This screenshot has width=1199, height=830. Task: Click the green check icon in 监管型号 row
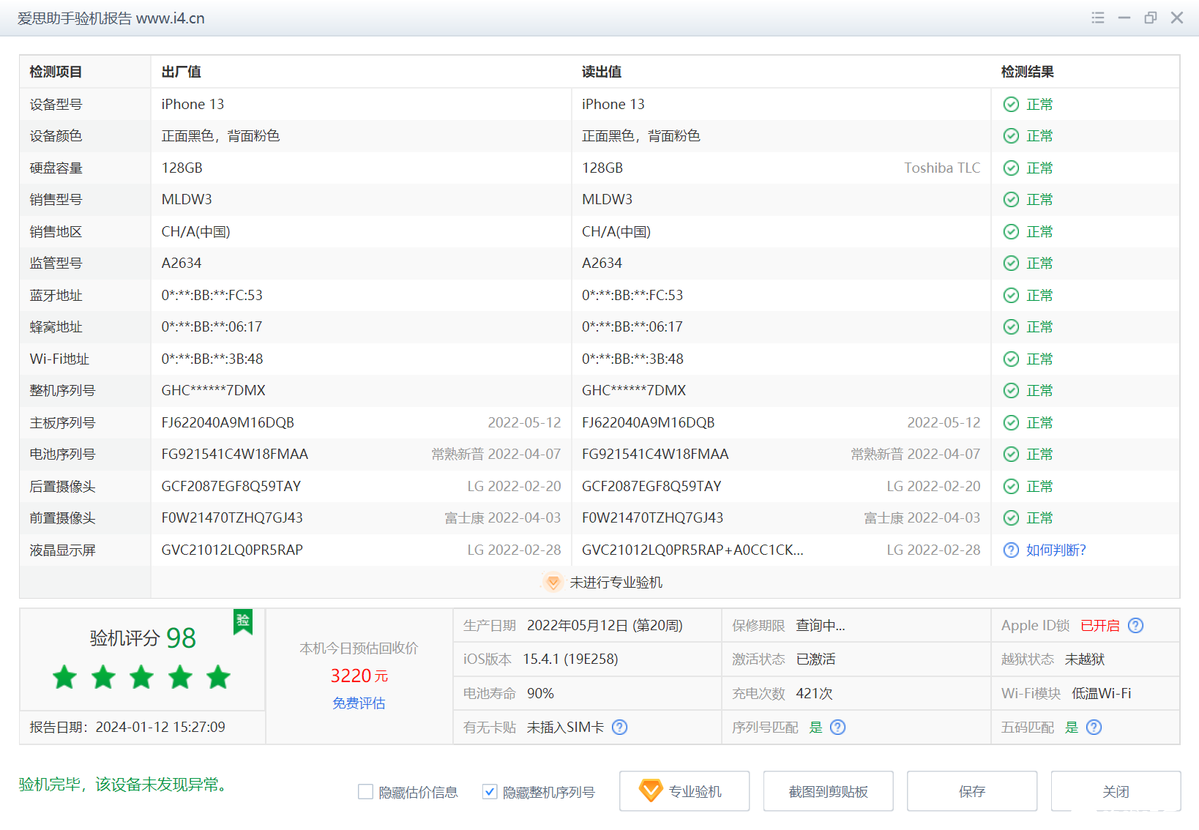1011,263
